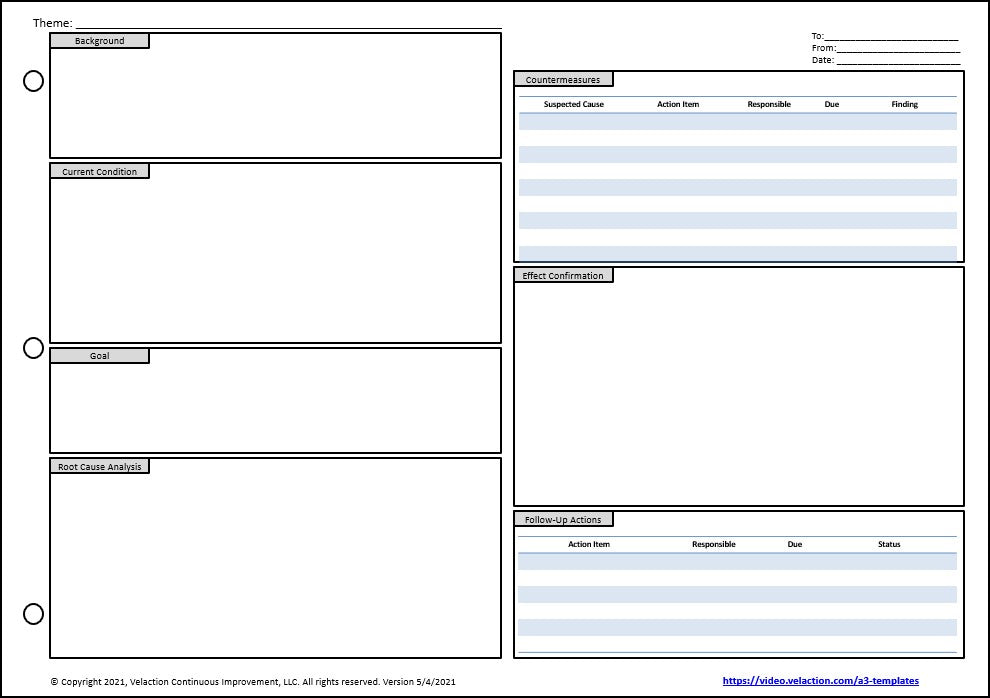Click the Due header in Follow-Up Actions
The width and height of the screenshot is (990, 698).
[x=795, y=544]
